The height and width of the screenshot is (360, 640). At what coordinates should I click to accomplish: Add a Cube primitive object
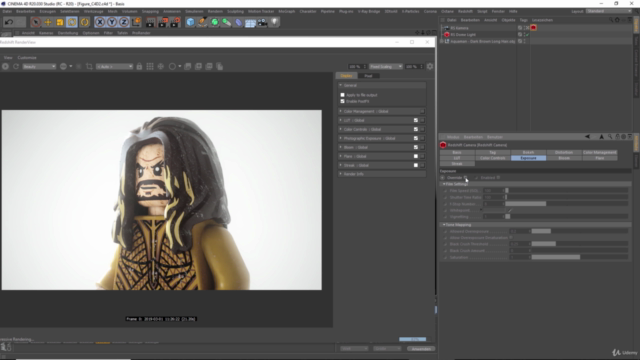(191, 22)
